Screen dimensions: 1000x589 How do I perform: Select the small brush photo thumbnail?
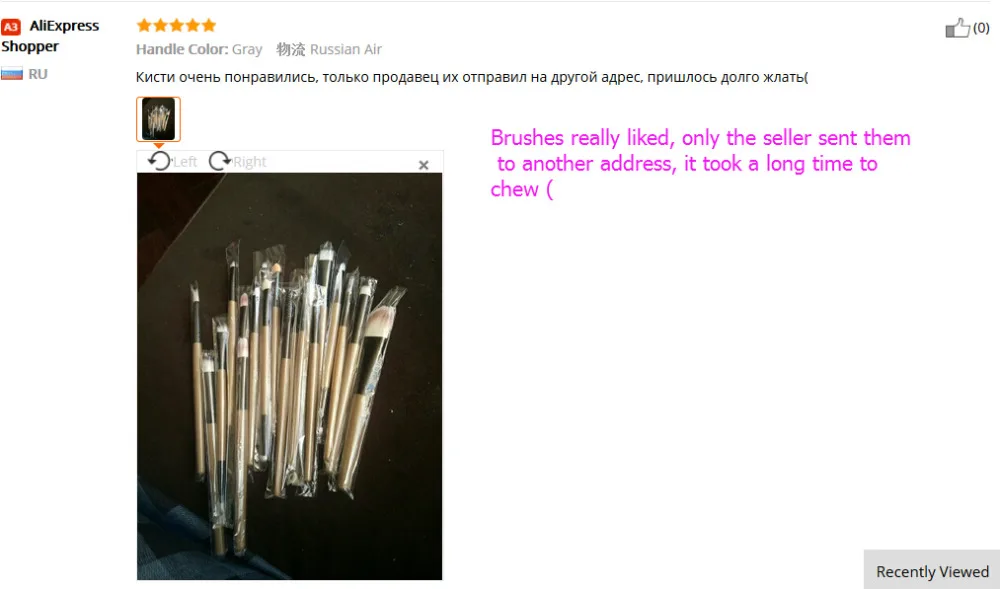(158, 119)
